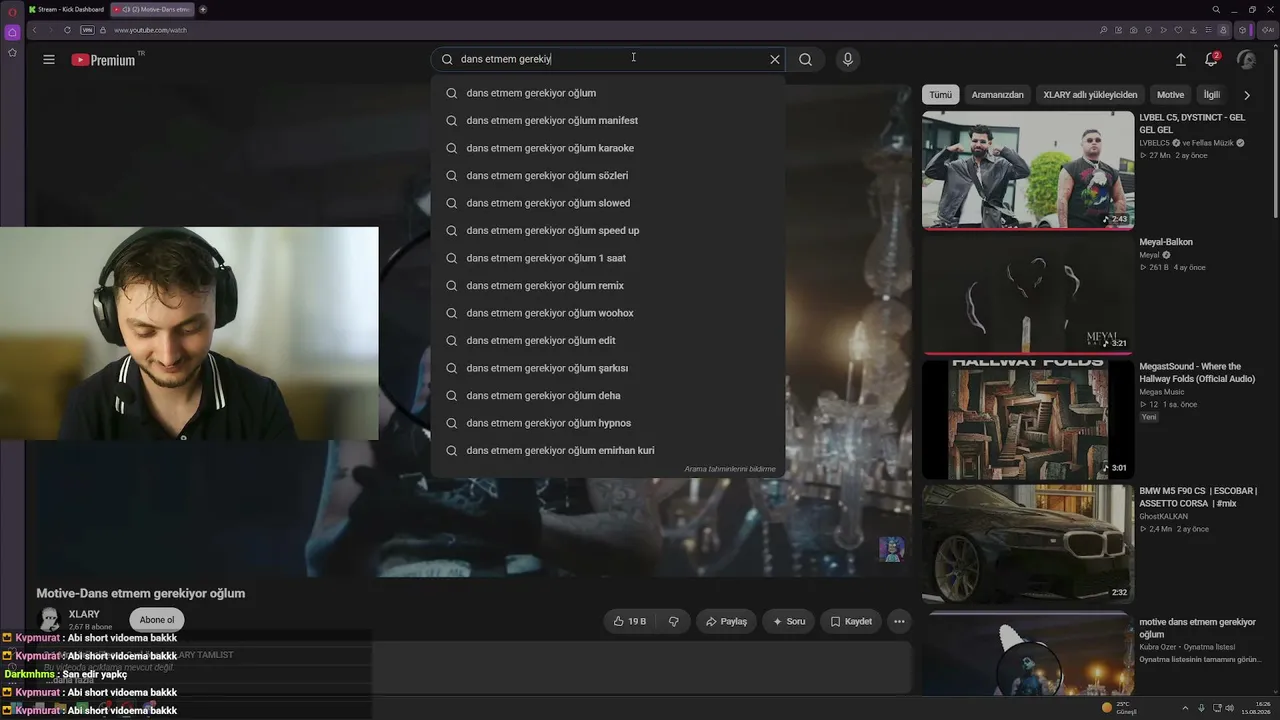Select the Motive-Dans etmem YouTube tab
This screenshot has width=1280, height=720.
pos(152,9)
